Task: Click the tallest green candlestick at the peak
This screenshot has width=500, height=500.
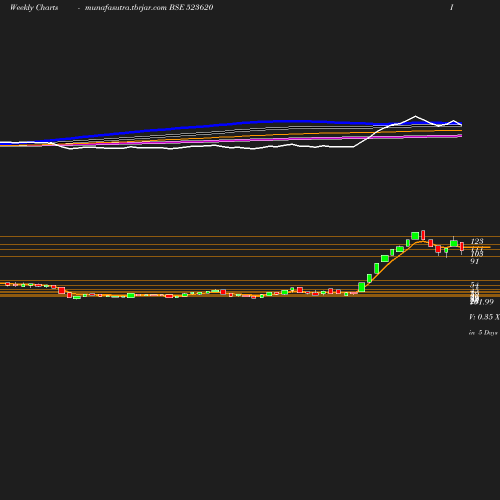Action: pyautogui.click(x=415, y=236)
